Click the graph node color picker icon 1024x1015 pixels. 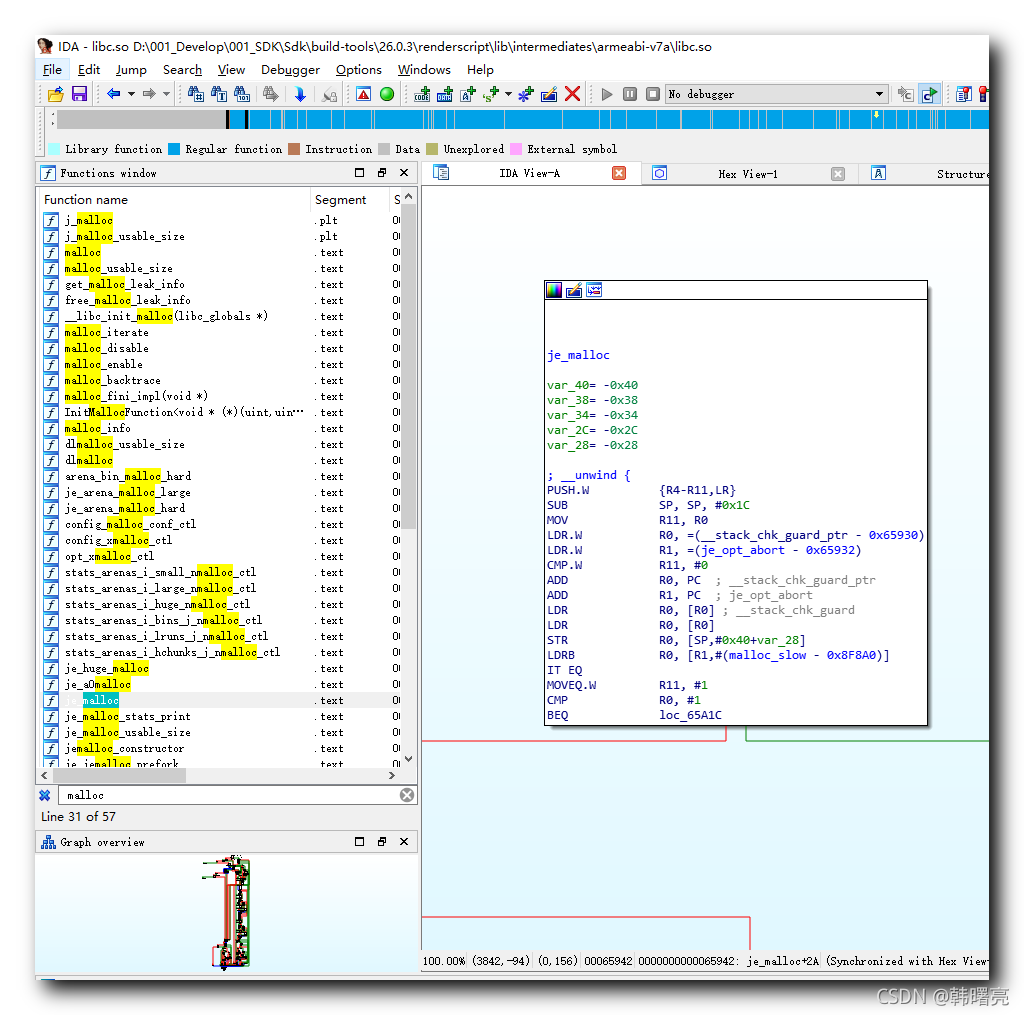tap(553, 290)
